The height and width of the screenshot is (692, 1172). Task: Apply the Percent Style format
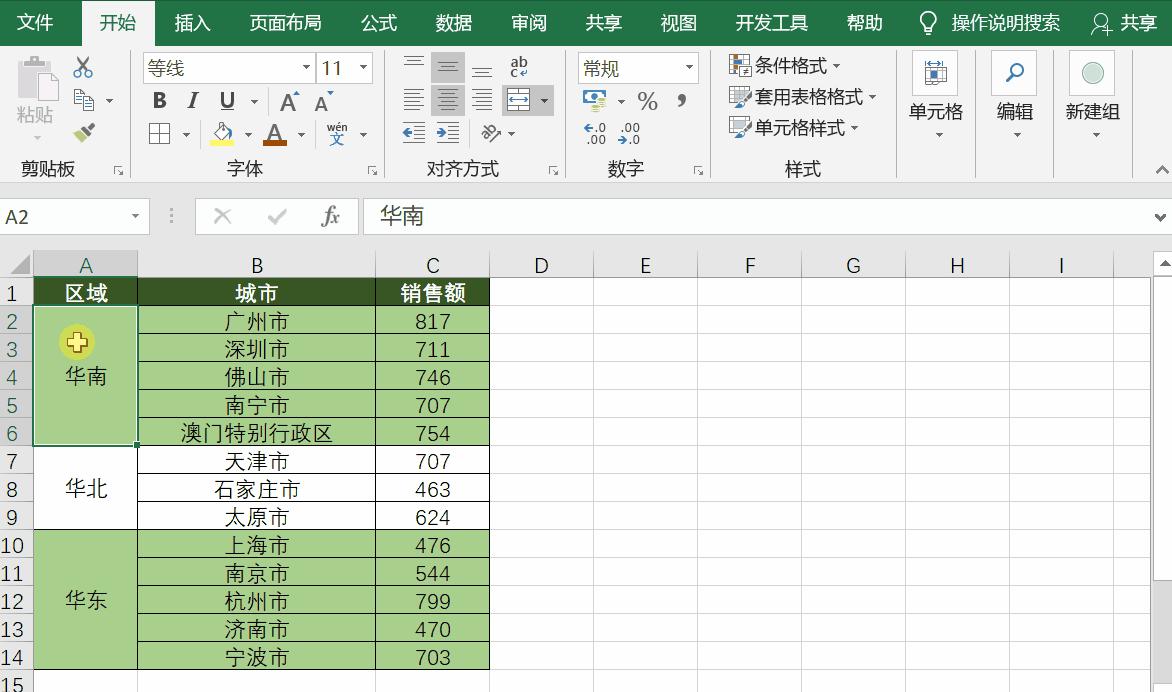648,102
